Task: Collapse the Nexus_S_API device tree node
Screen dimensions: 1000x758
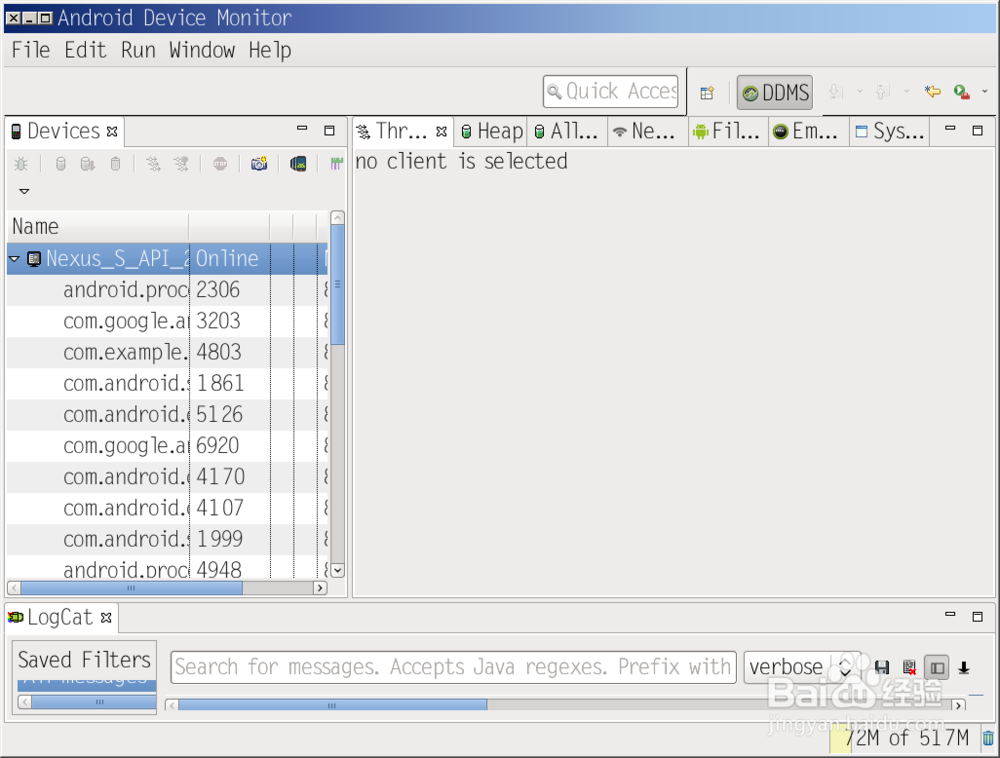Action: click(14, 259)
